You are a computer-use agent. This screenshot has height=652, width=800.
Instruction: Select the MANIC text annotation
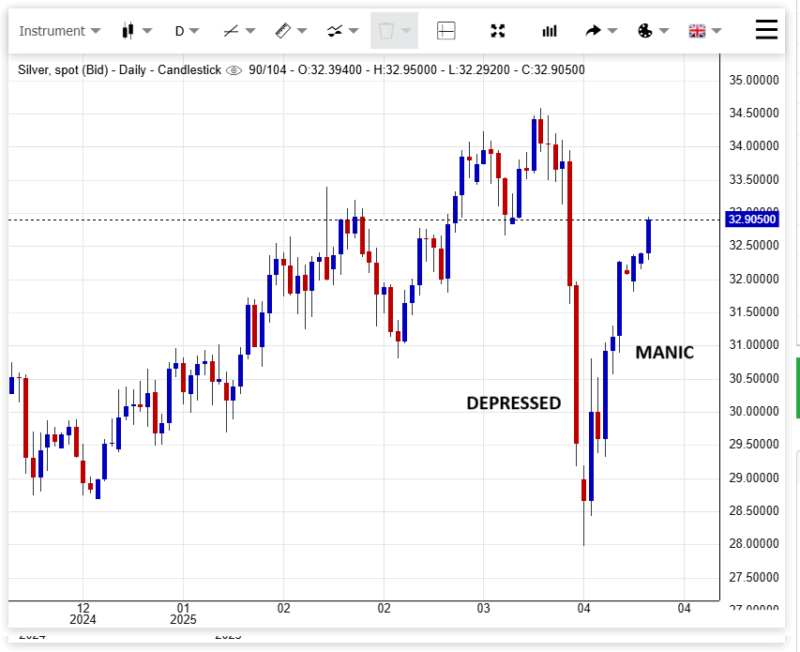pyautogui.click(x=664, y=352)
